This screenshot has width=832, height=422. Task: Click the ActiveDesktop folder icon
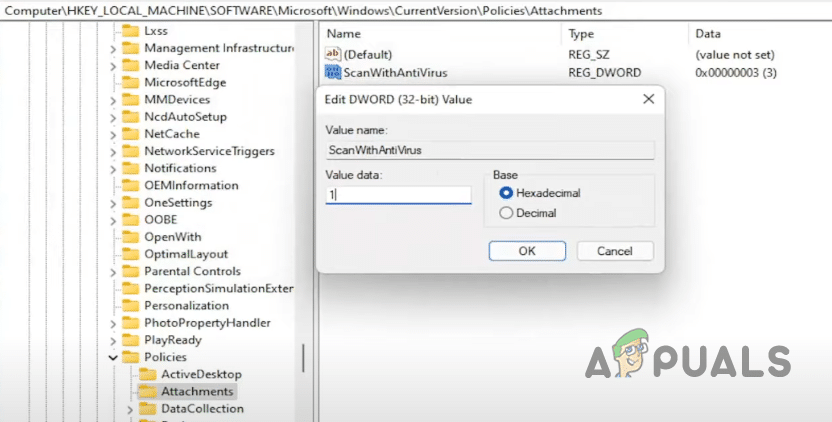pos(148,374)
